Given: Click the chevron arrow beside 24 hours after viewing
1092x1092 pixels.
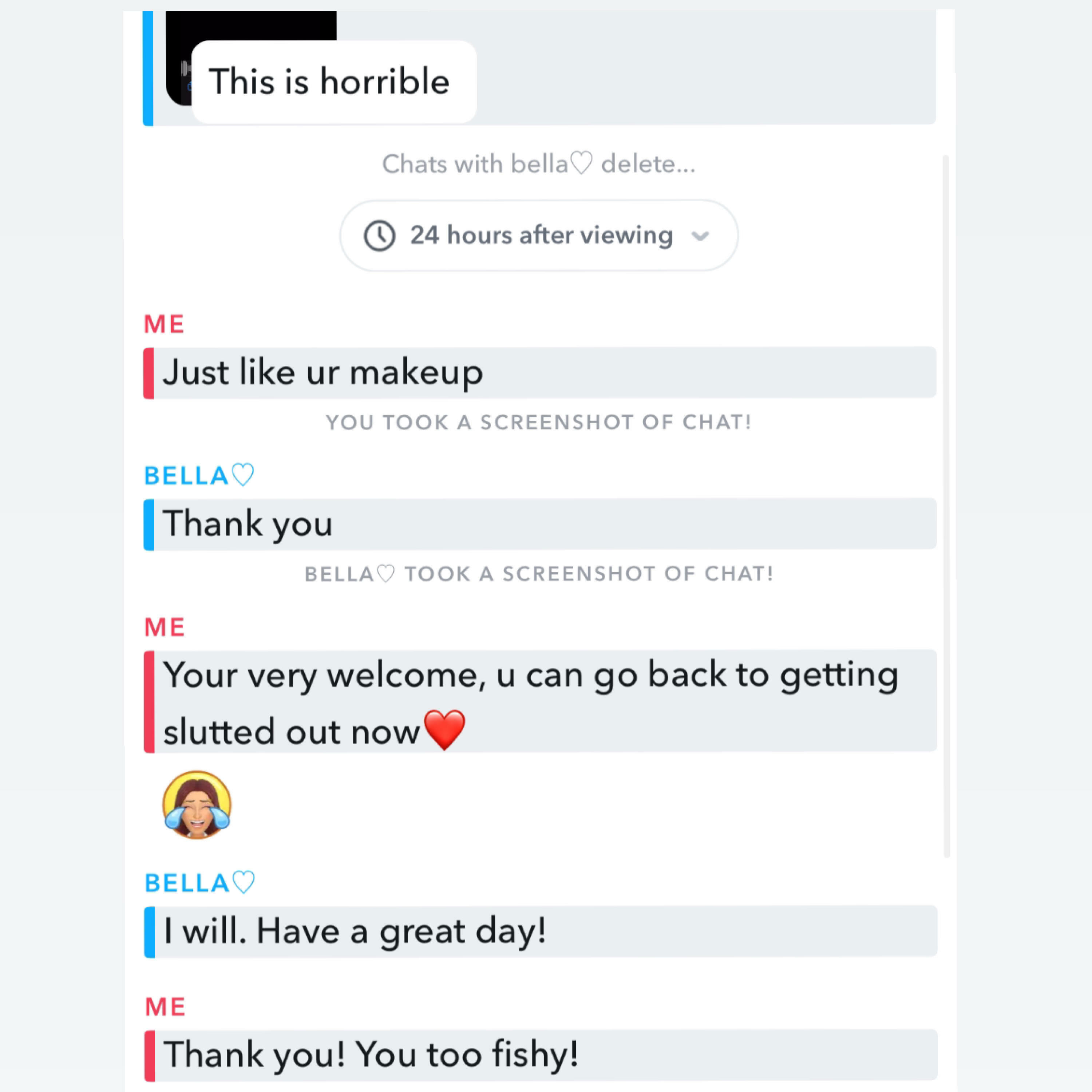Looking at the screenshot, I should [700, 236].
